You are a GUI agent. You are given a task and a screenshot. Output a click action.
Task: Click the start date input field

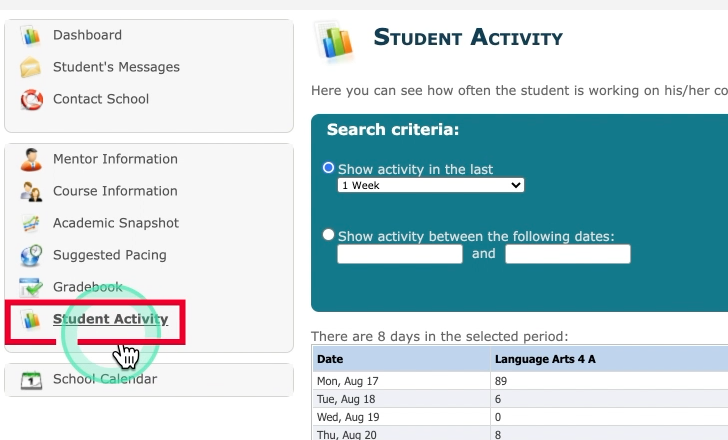[x=400, y=254]
